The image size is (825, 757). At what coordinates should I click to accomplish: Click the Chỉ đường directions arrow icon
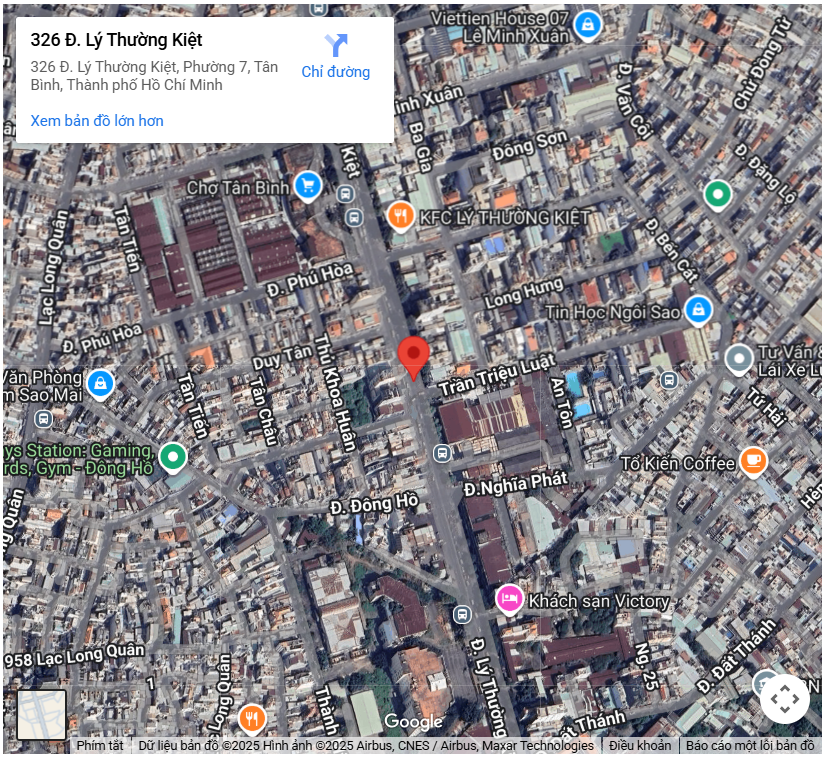coord(336,45)
